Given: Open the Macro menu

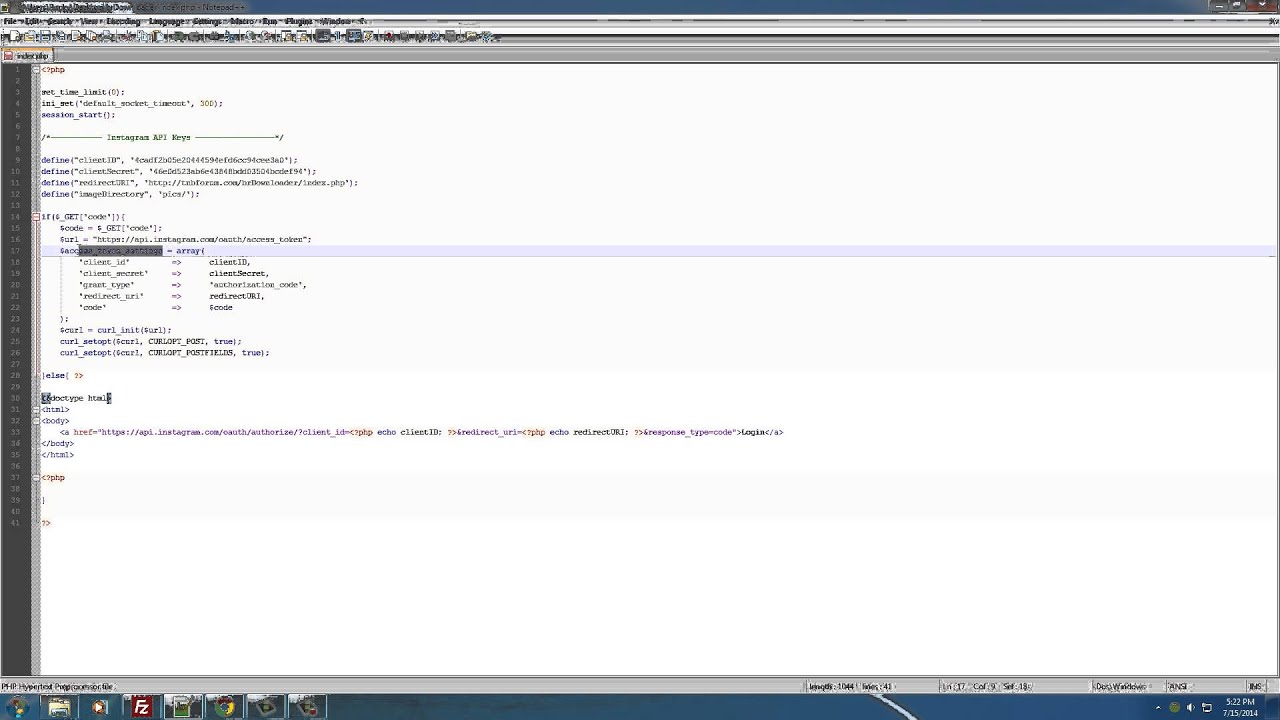Looking at the screenshot, I should tap(241, 21).
